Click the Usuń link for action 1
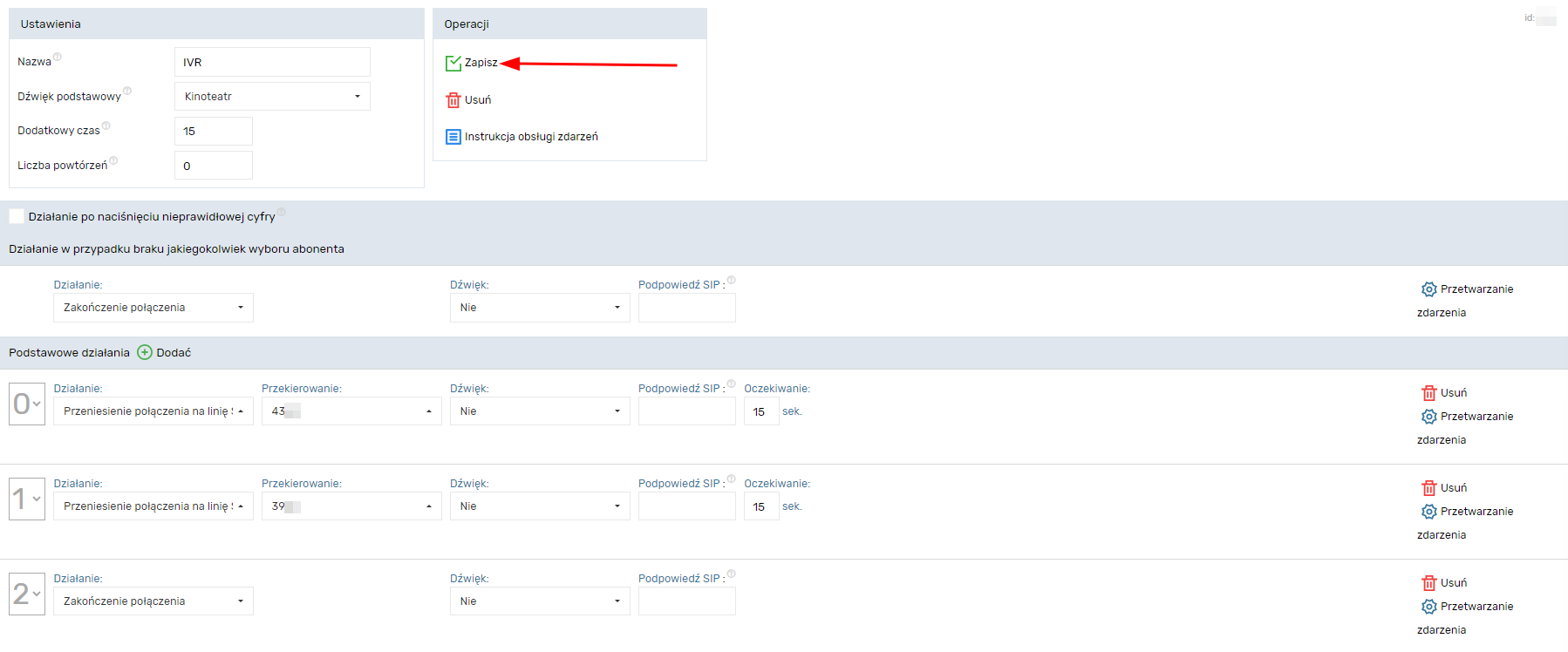 pyautogui.click(x=1453, y=488)
